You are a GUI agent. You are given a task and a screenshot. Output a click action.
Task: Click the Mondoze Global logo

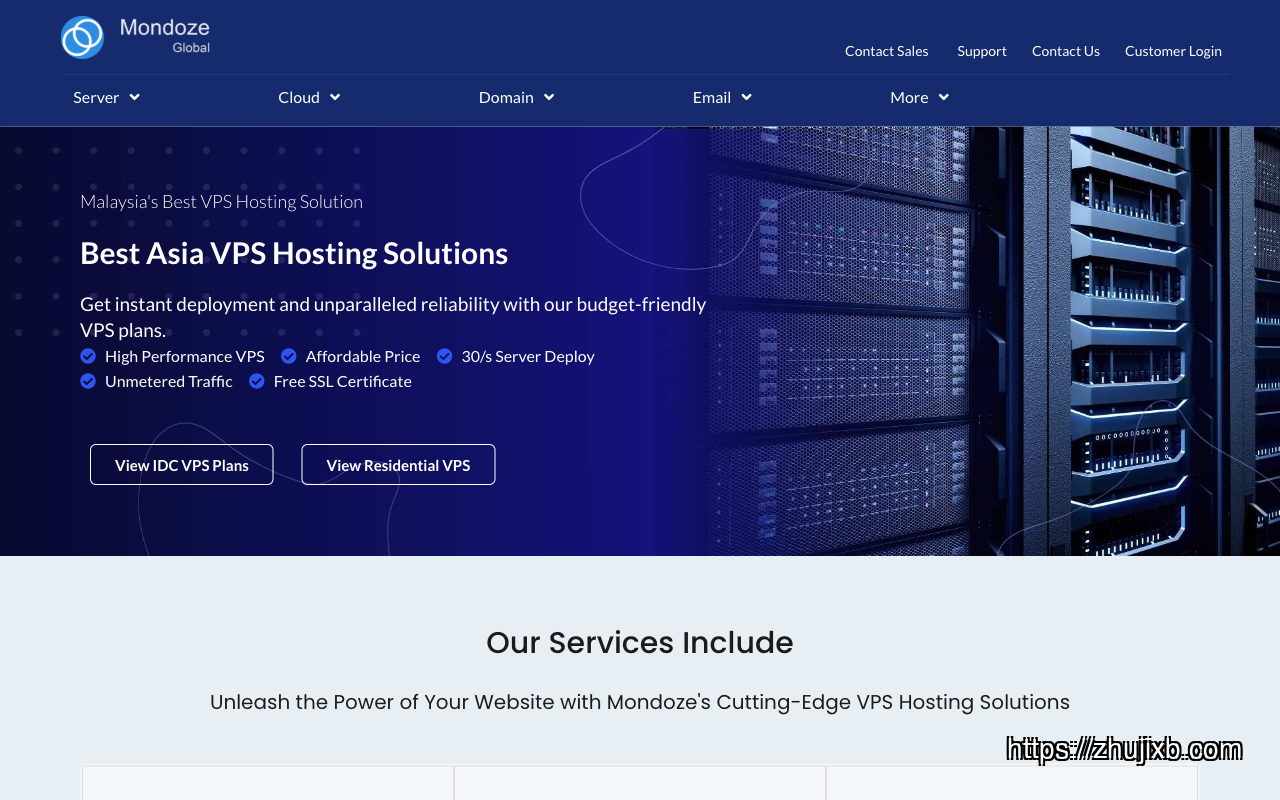coord(135,37)
